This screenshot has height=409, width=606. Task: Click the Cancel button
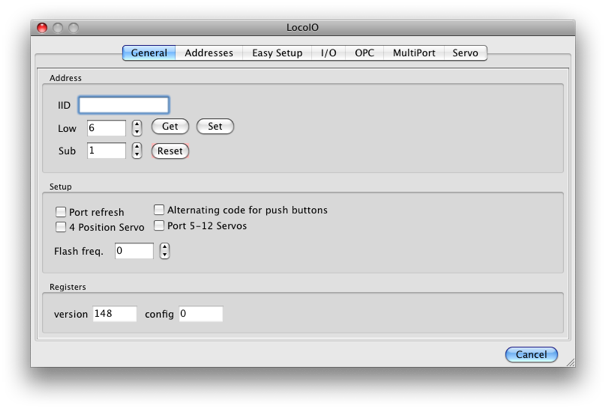click(x=531, y=354)
